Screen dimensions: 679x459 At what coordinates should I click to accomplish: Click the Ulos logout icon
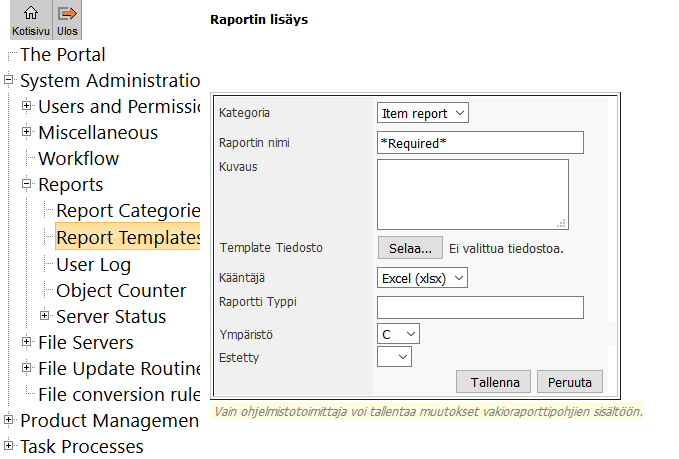pos(67,20)
